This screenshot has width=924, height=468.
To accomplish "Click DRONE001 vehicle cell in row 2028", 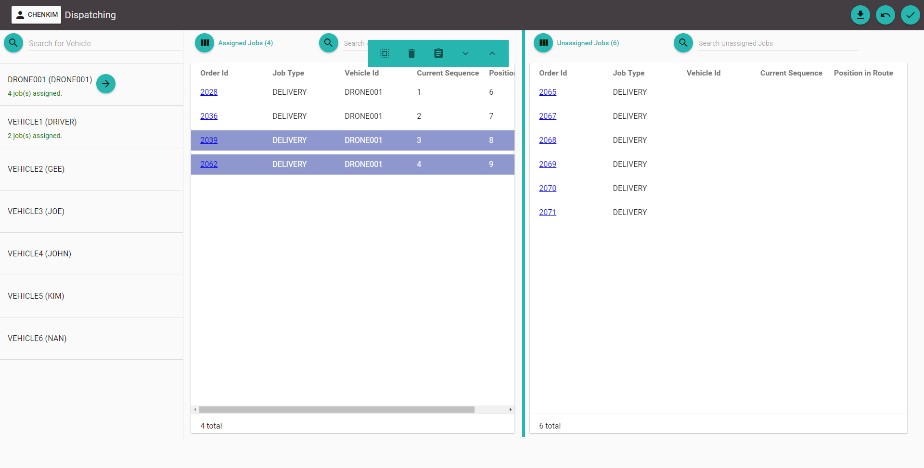I will [363, 92].
